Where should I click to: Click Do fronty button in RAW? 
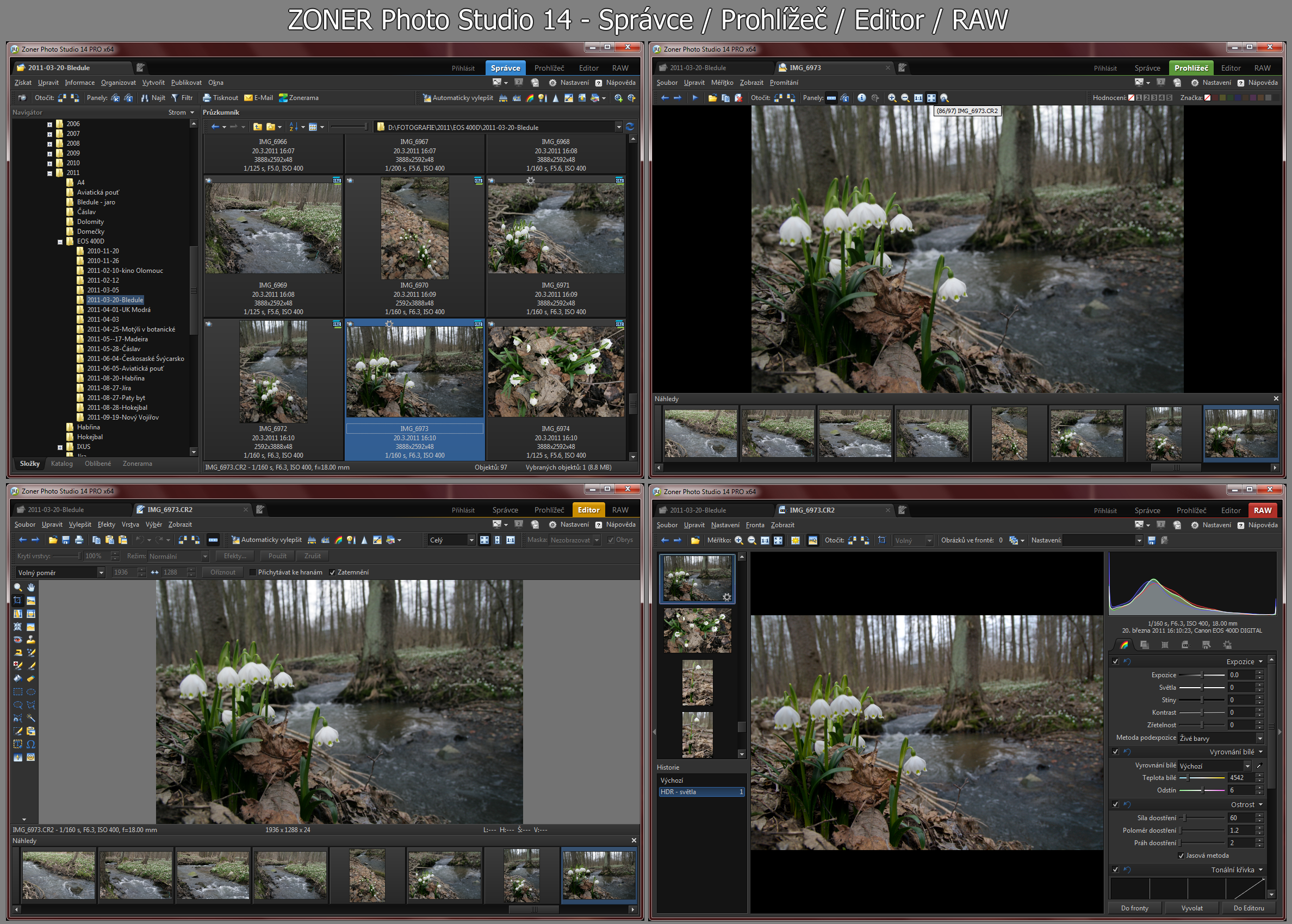pos(1134,908)
